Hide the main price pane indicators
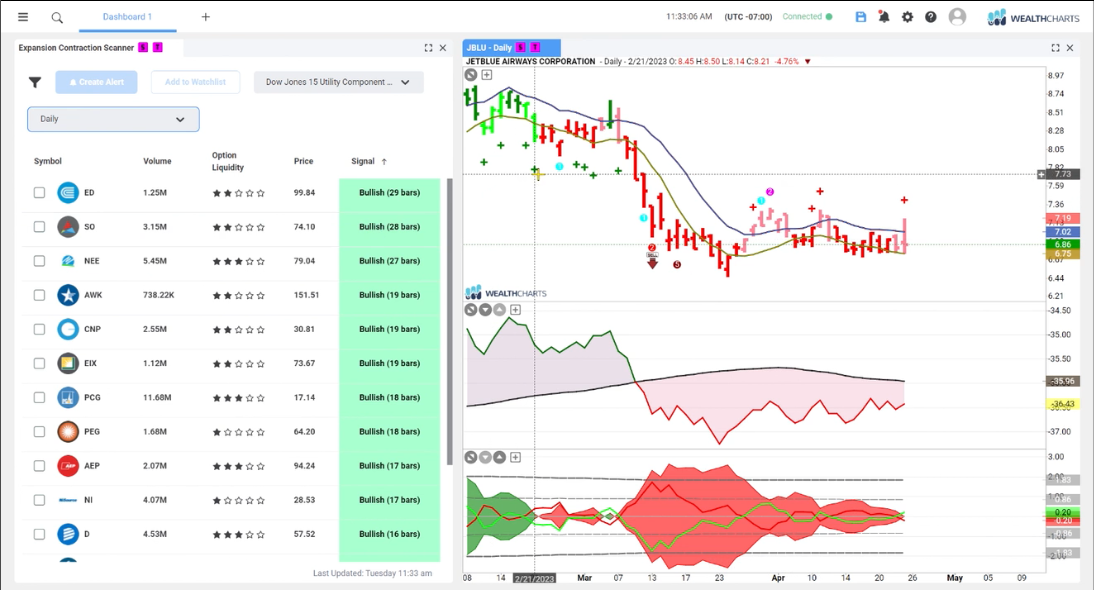The height and width of the screenshot is (590, 1094). click(x=471, y=75)
